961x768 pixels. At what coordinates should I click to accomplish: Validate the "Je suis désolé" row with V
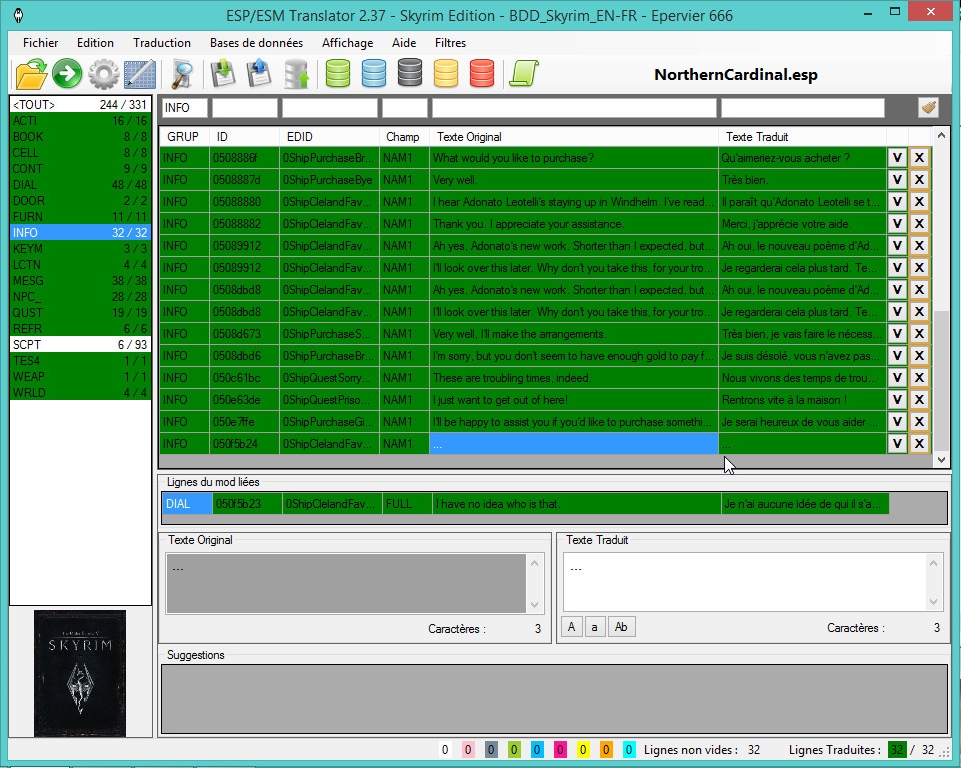point(897,355)
